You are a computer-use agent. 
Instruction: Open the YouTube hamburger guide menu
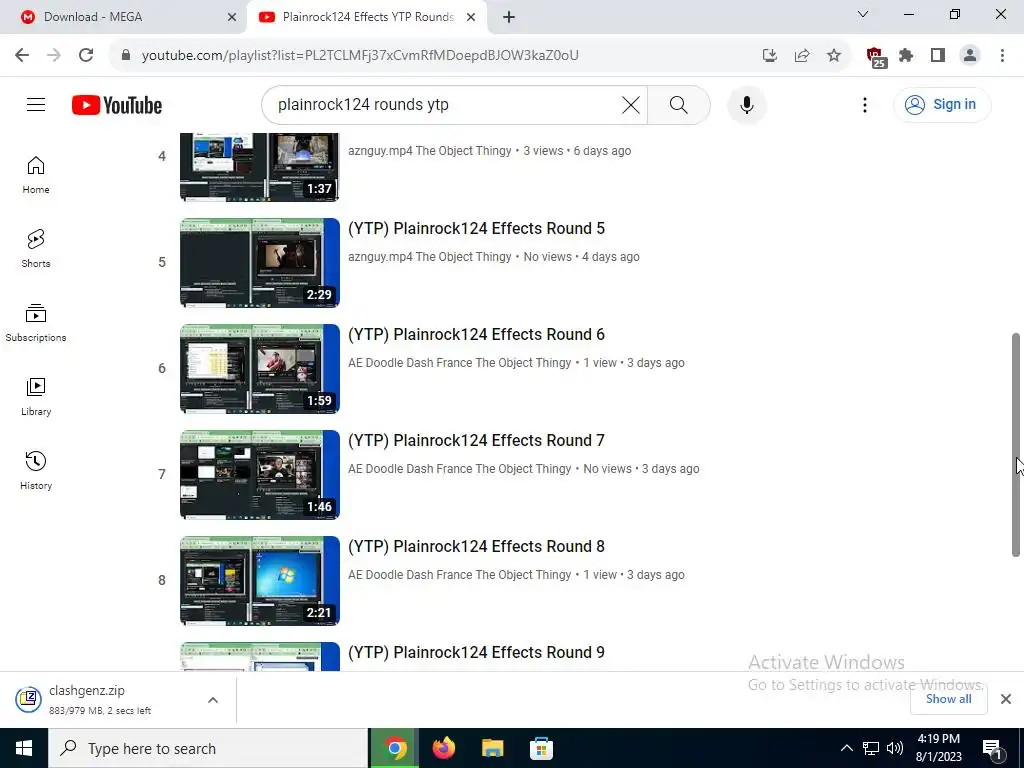[x=36, y=104]
